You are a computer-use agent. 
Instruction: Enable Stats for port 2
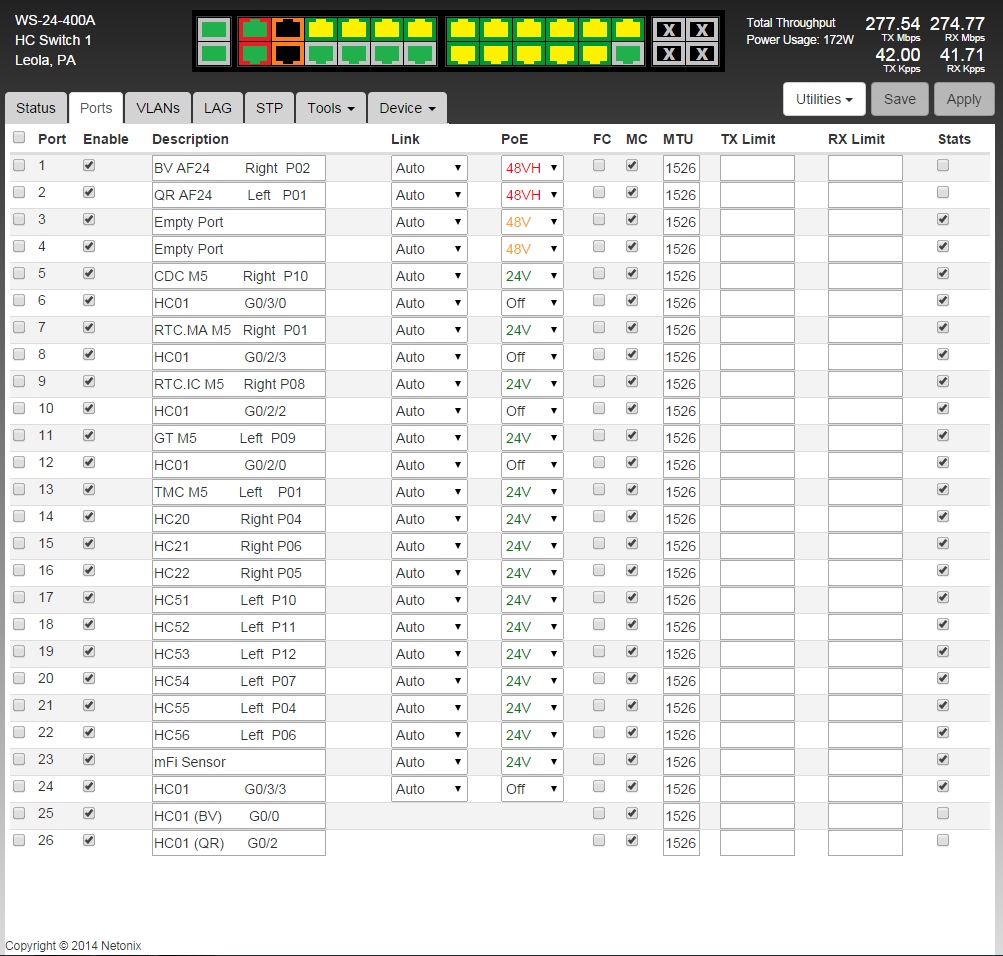pyautogui.click(x=943, y=192)
